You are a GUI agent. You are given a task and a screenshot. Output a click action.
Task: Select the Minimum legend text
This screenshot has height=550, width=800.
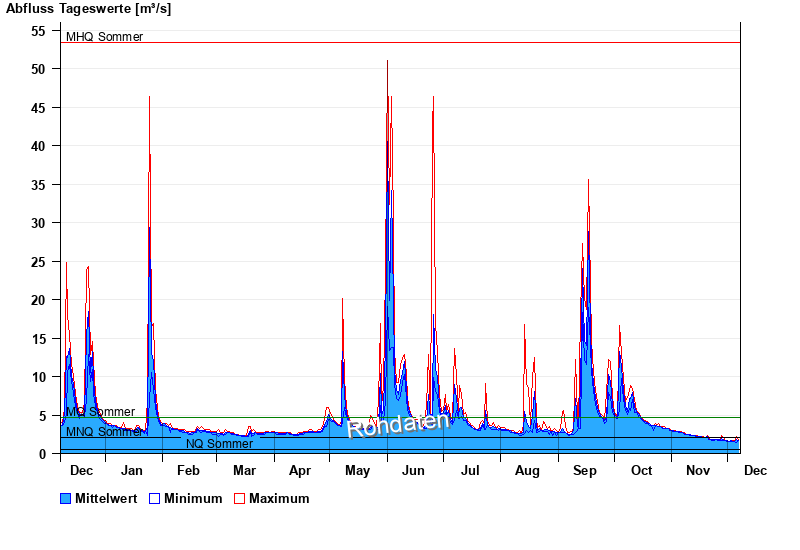193,499
